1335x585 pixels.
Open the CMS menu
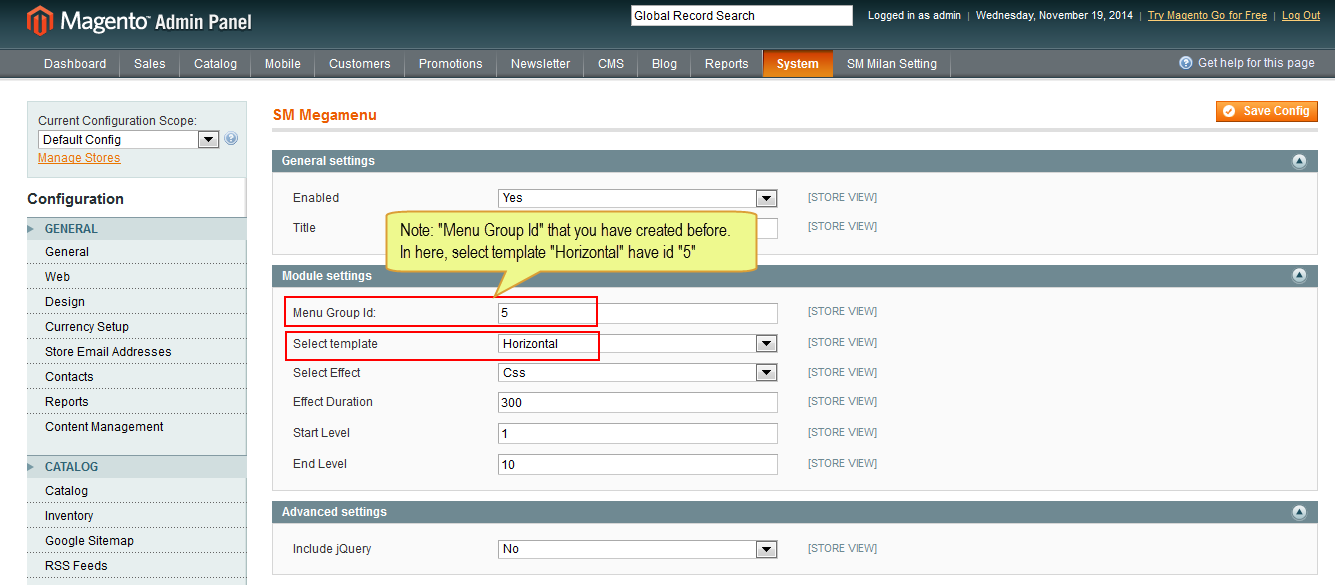pos(611,64)
